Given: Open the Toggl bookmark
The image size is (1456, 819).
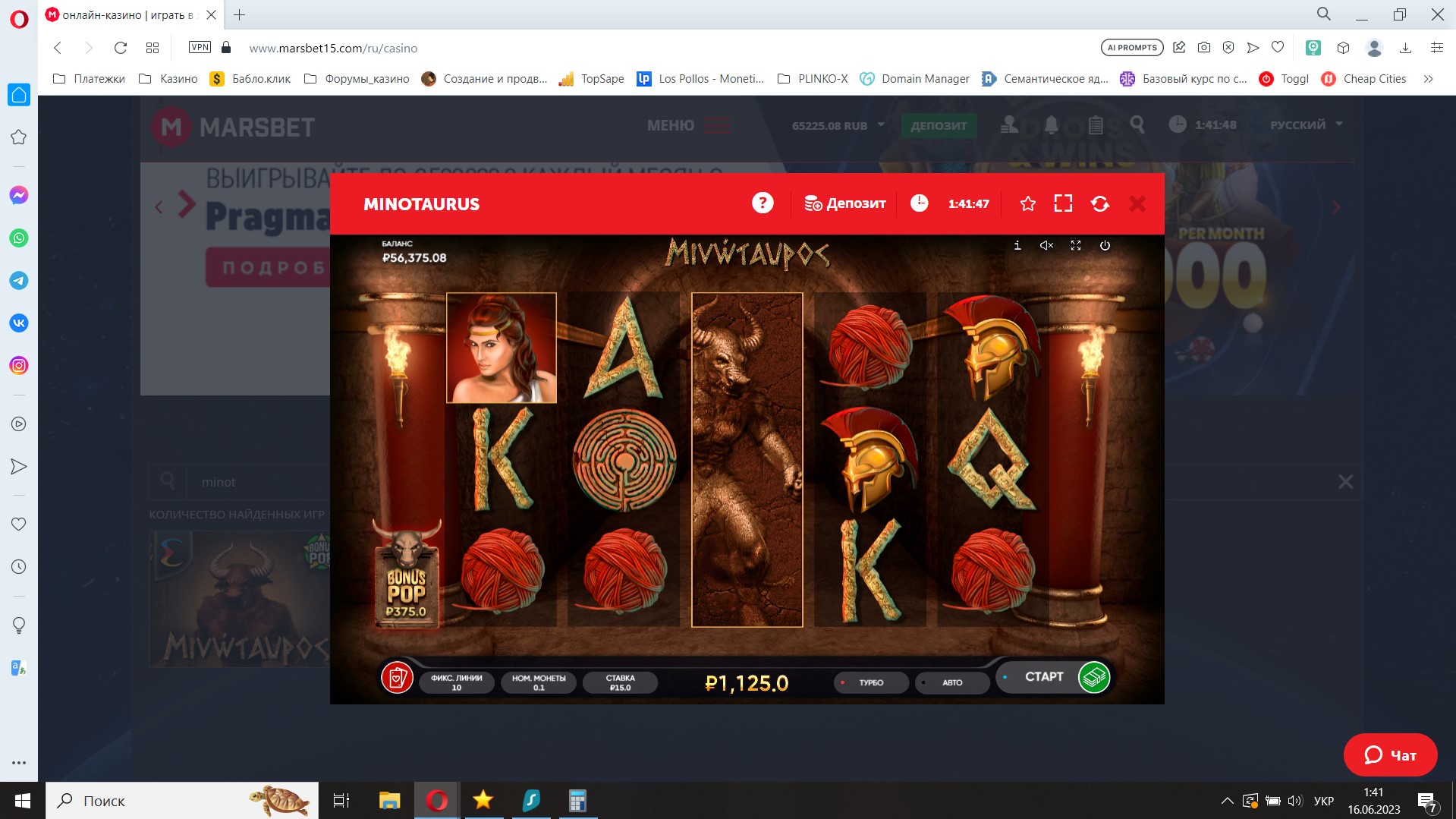Looking at the screenshot, I should (1284, 79).
